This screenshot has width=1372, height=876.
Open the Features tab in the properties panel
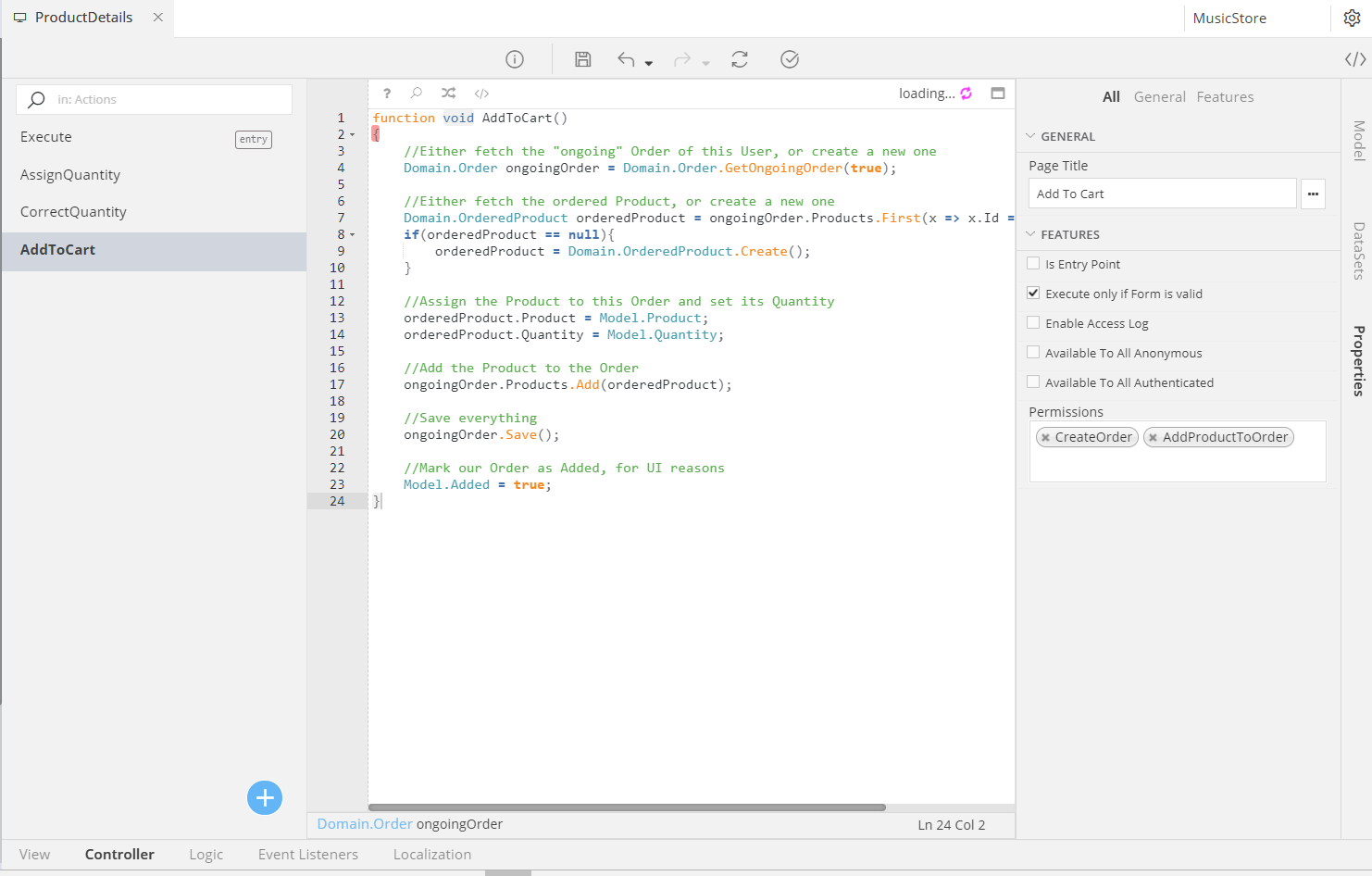[x=1225, y=96]
